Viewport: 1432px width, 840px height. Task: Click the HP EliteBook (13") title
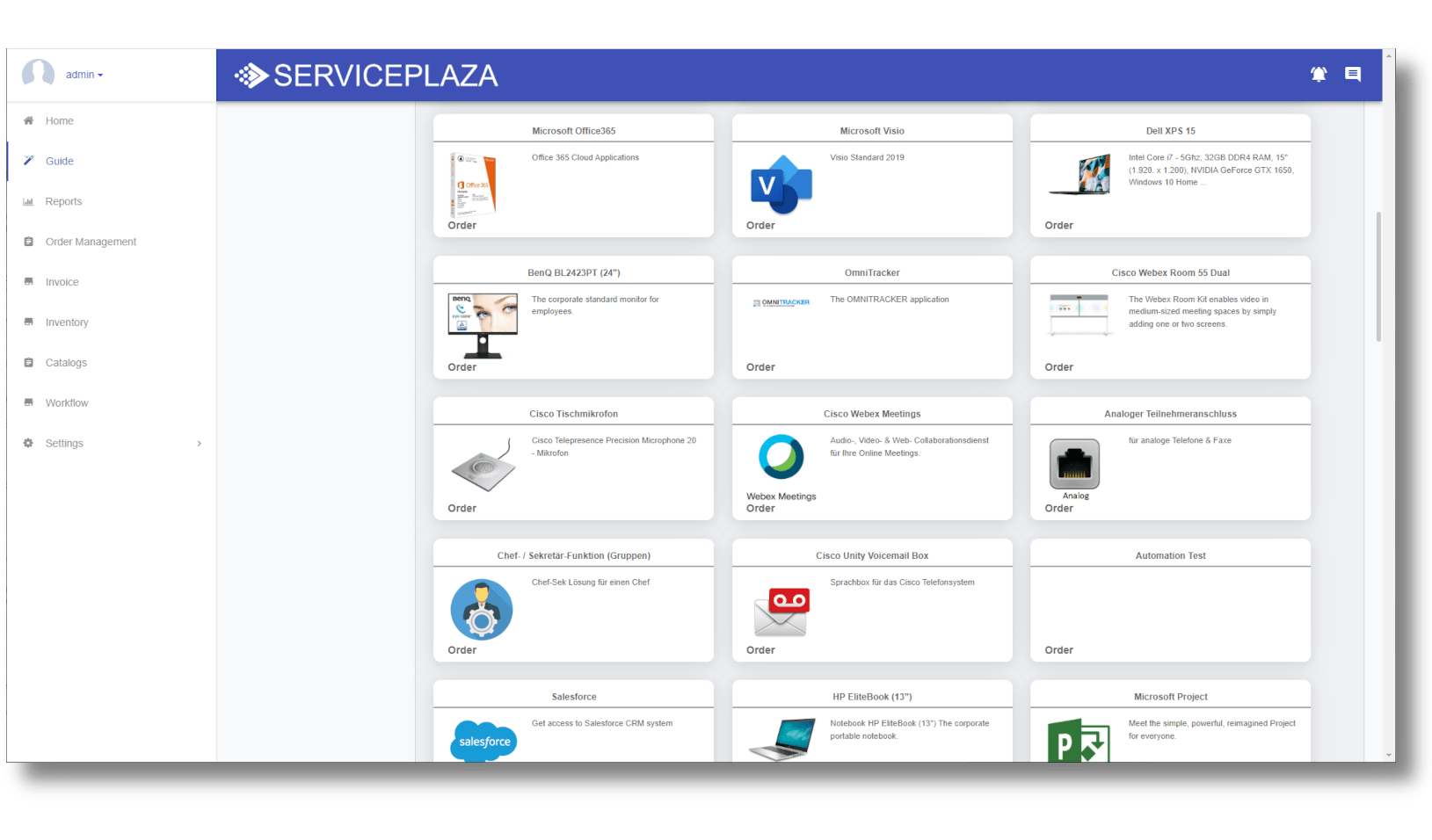click(872, 697)
